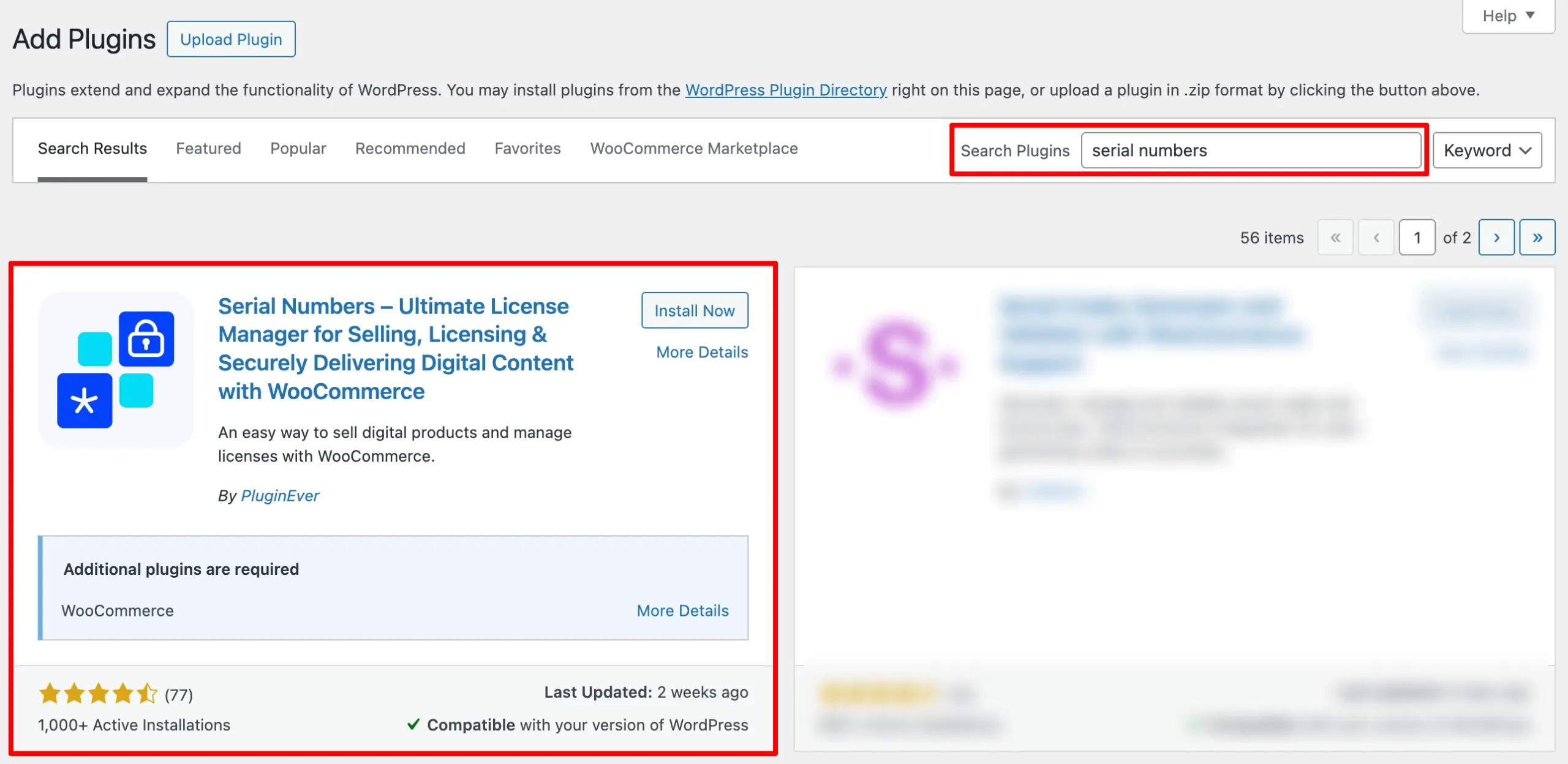
Task: Switch to the Favorites tab
Action: [527, 149]
